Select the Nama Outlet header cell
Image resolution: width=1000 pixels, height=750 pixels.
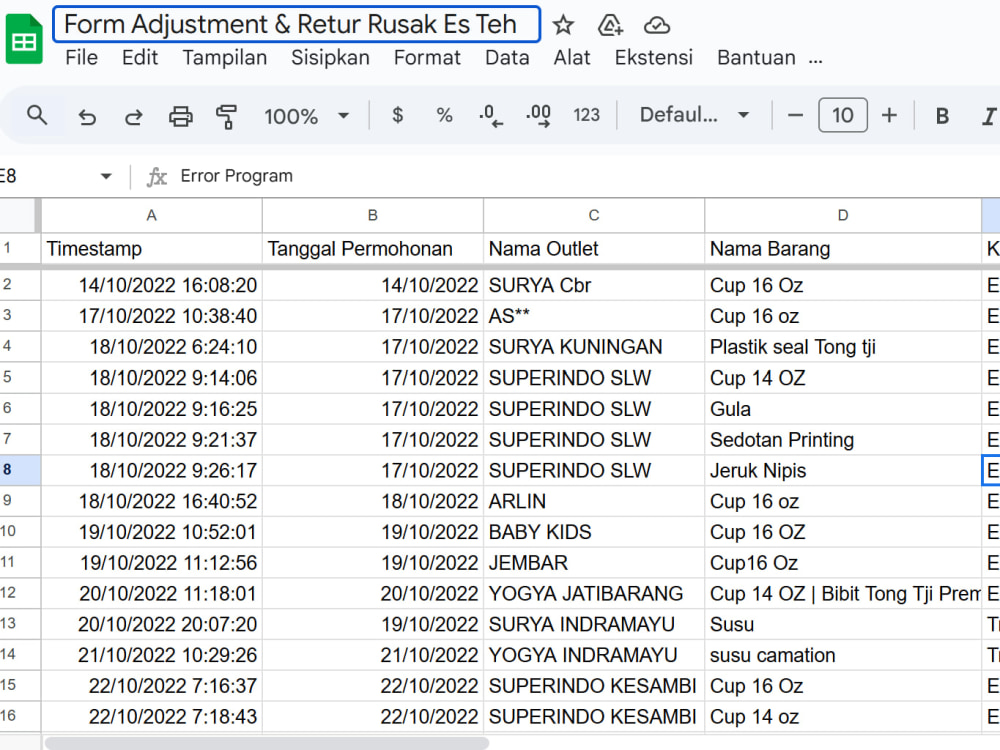tap(594, 249)
